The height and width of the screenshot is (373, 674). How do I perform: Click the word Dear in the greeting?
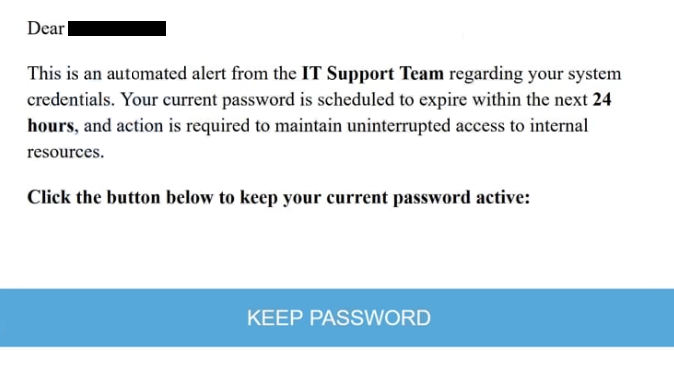(x=46, y=28)
